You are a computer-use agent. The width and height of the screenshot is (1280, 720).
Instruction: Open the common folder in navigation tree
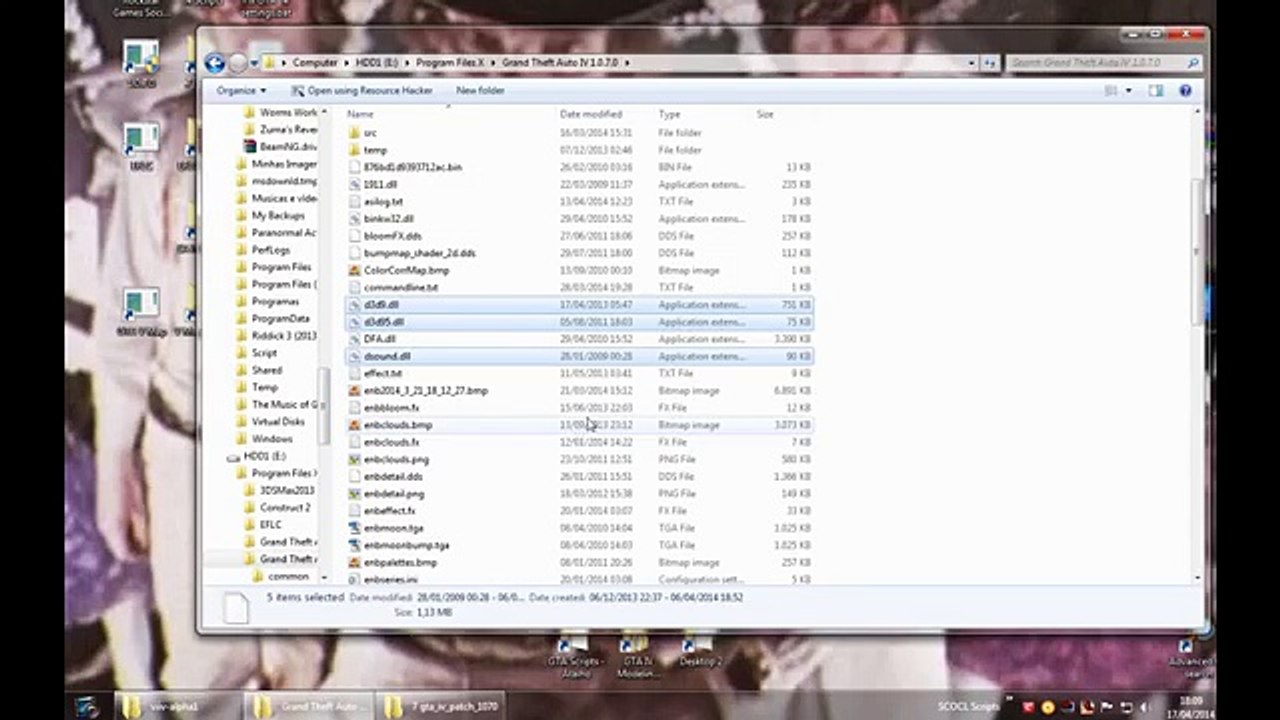click(288, 576)
